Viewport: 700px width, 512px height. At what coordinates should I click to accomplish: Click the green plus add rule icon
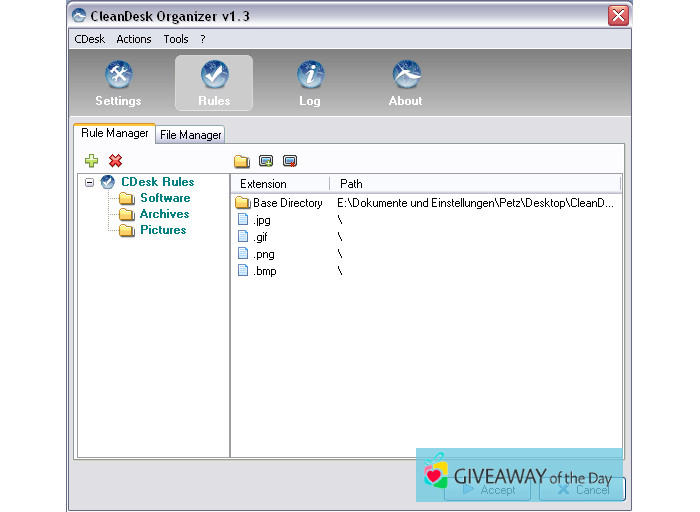(x=92, y=160)
